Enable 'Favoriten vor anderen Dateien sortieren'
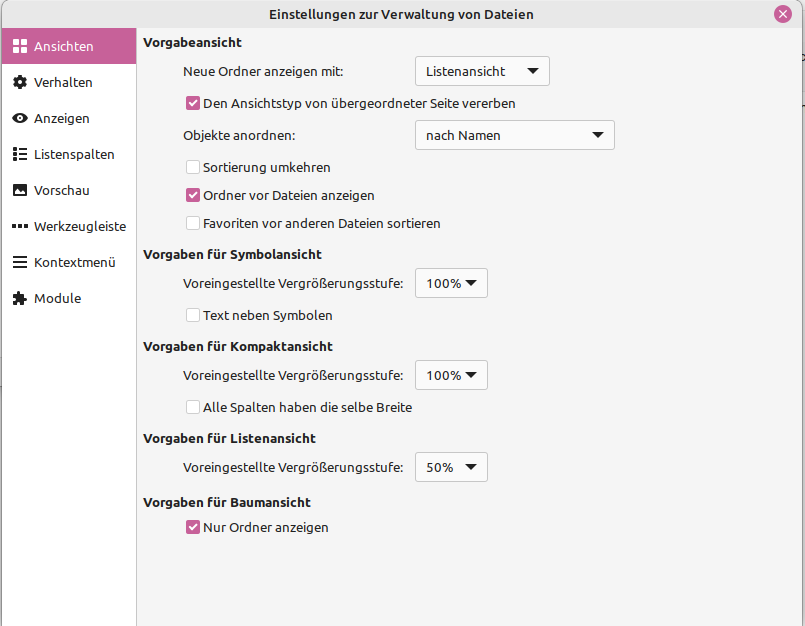 pos(192,223)
